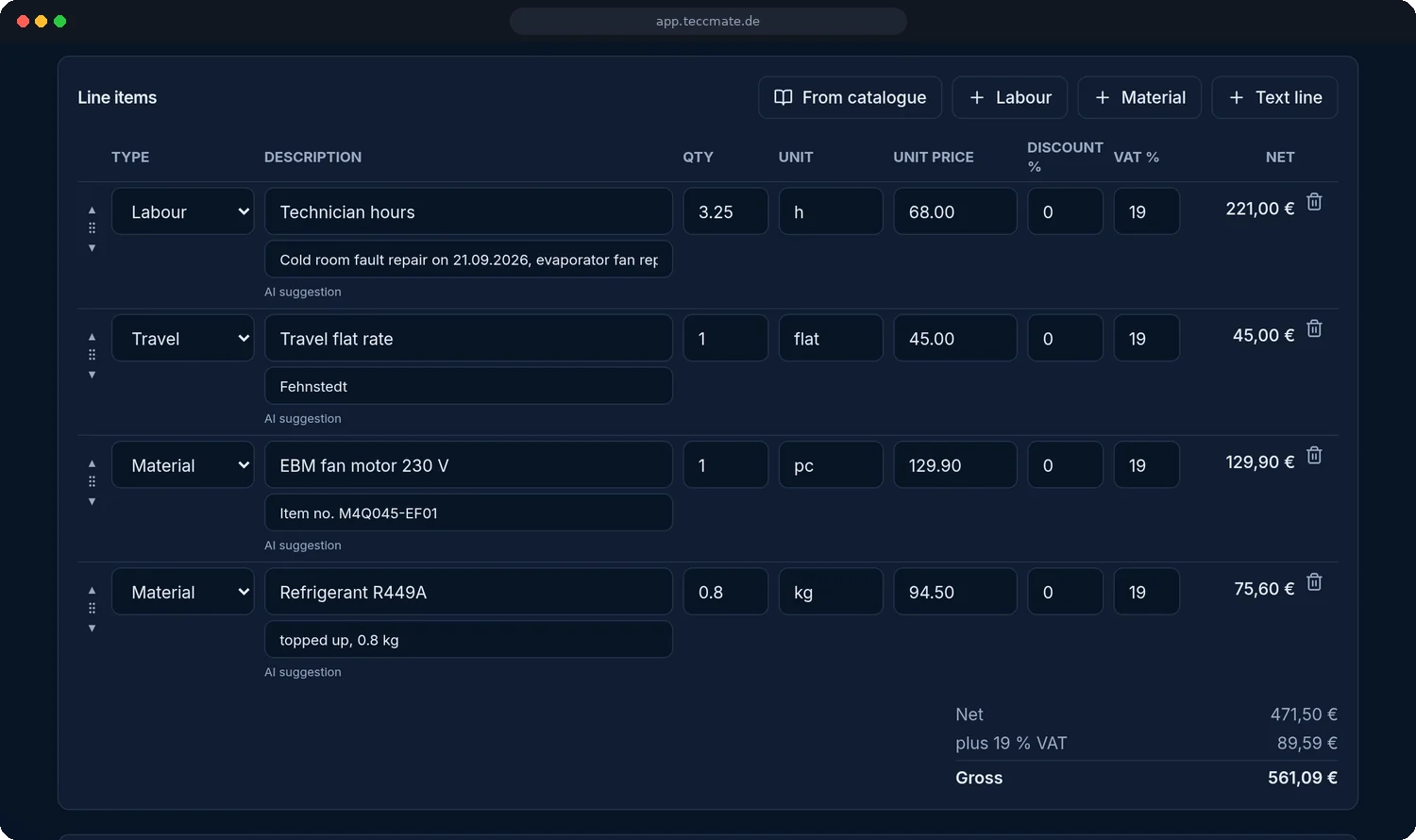Screen dimensions: 1416x840
Task: Move EBM fan motor row up
Action: coord(92,463)
